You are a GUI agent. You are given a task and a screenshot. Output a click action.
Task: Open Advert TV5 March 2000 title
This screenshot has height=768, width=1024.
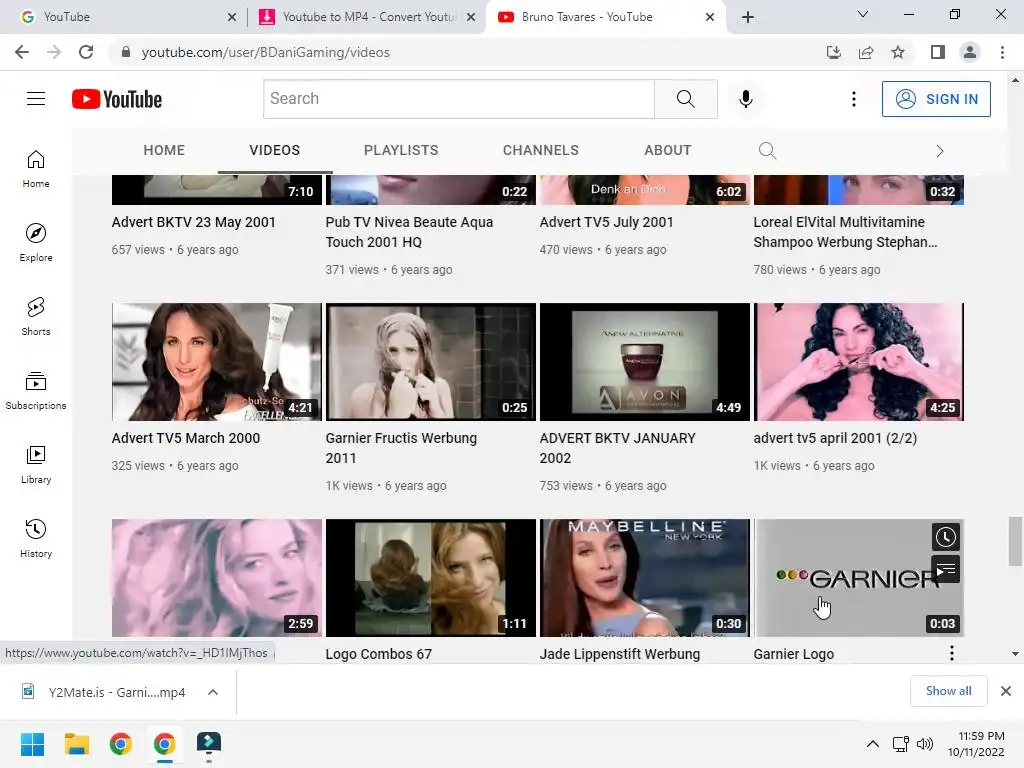(185, 438)
